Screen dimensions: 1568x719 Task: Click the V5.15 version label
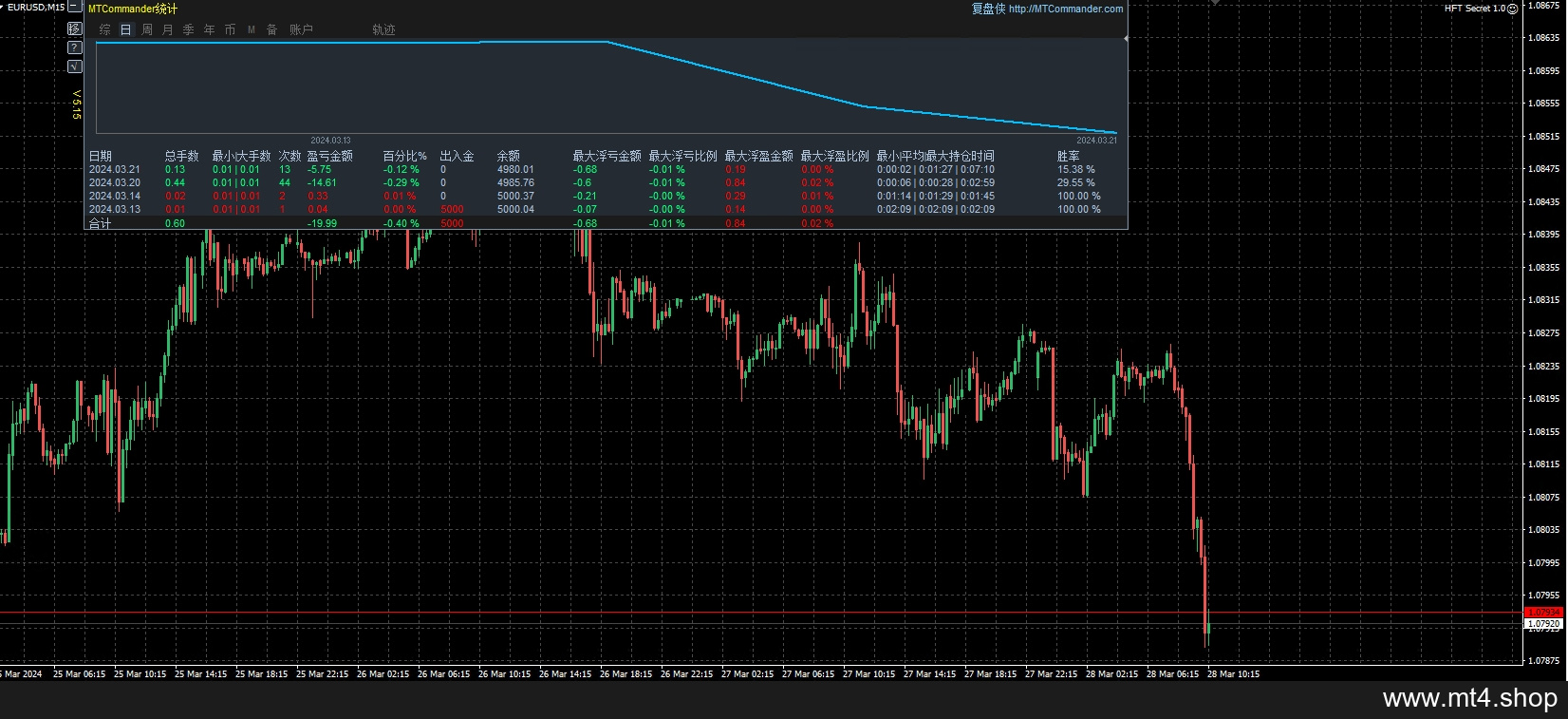click(78, 104)
